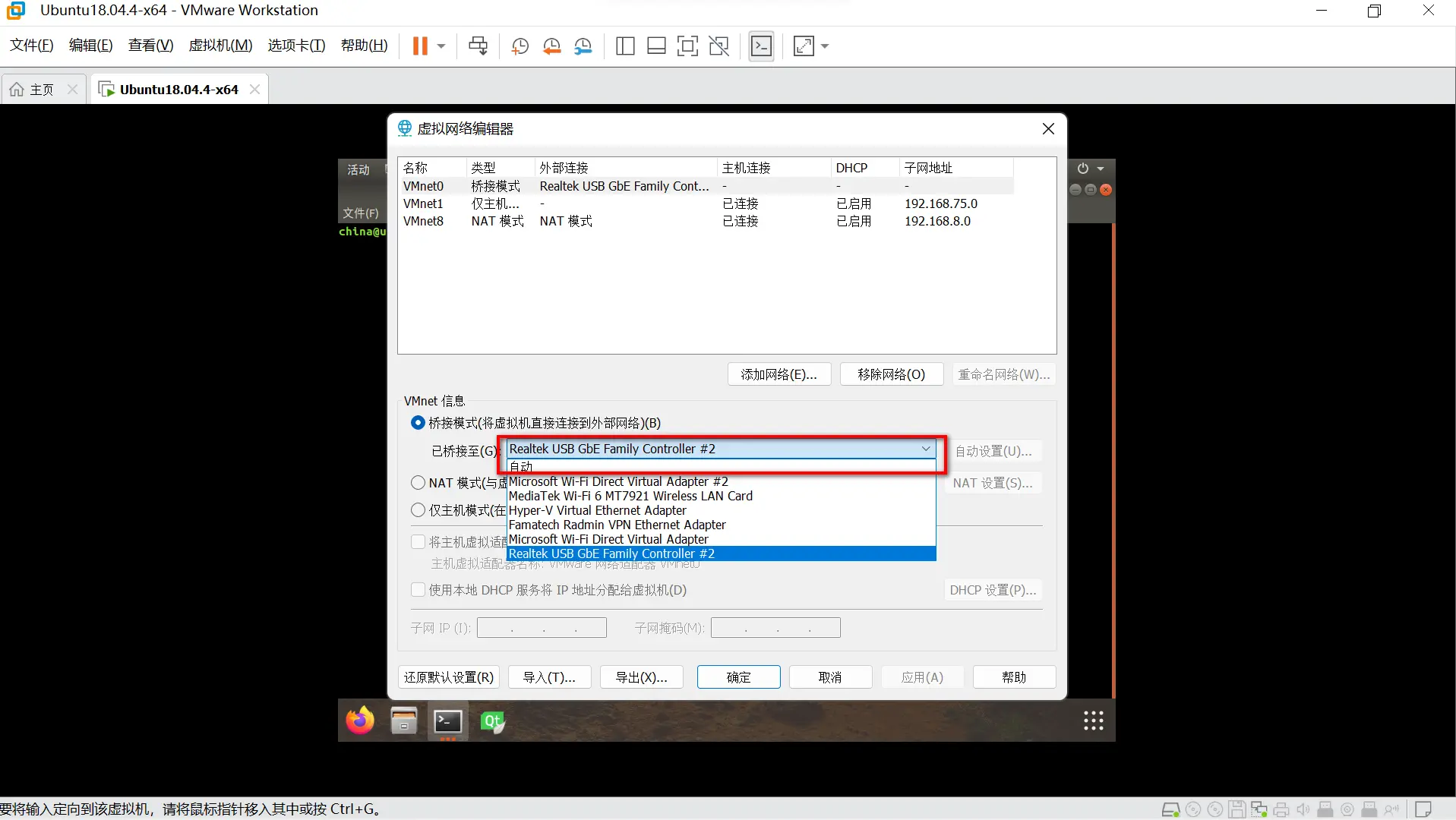Viewport: 1456px width, 820px height.
Task: Launch Firefox from the Ubuntu dock
Action: pos(360,721)
